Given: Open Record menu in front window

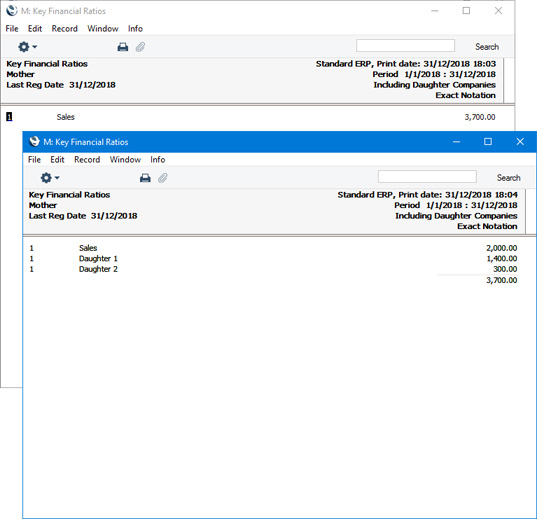Looking at the screenshot, I should (87, 160).
